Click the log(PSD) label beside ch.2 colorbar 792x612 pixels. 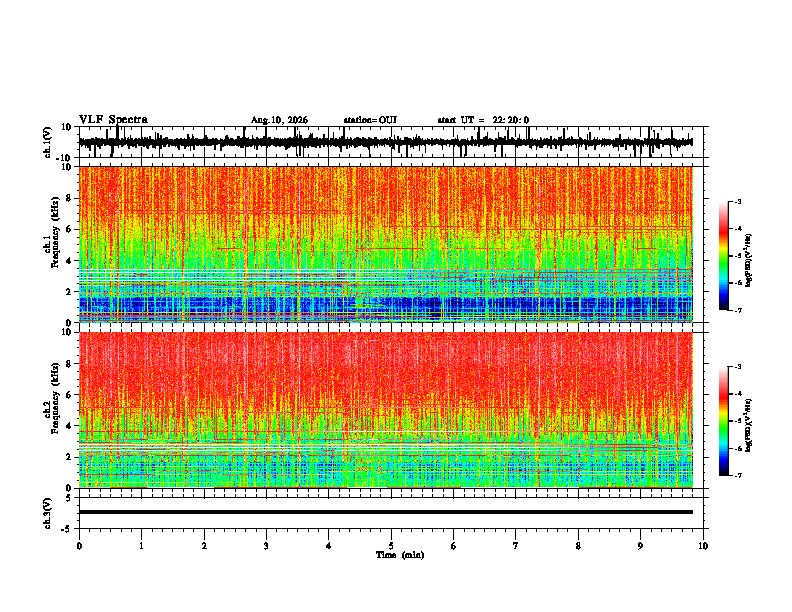coord(748,426)
